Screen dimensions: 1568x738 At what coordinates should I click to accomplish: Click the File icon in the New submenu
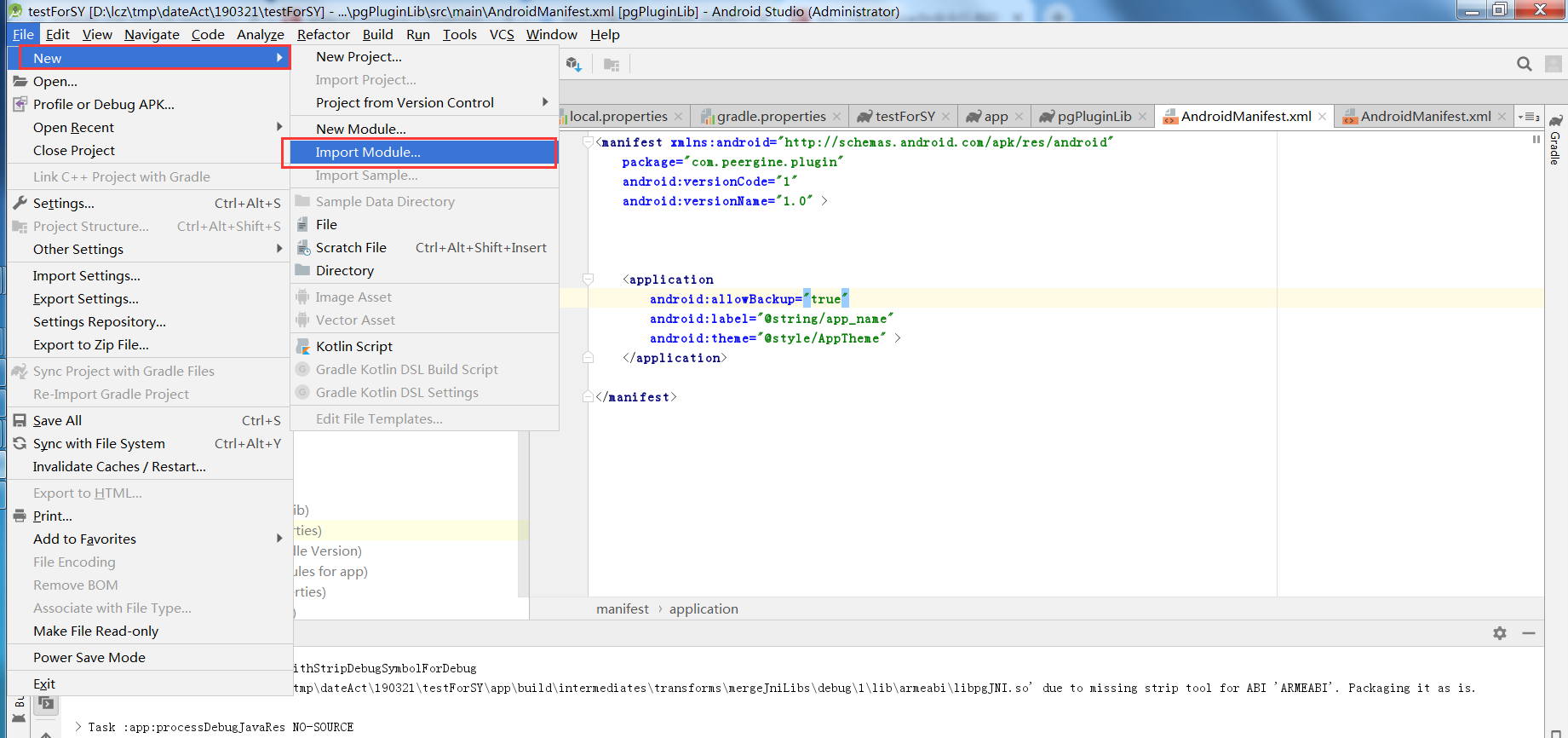(x=302, y=224)
